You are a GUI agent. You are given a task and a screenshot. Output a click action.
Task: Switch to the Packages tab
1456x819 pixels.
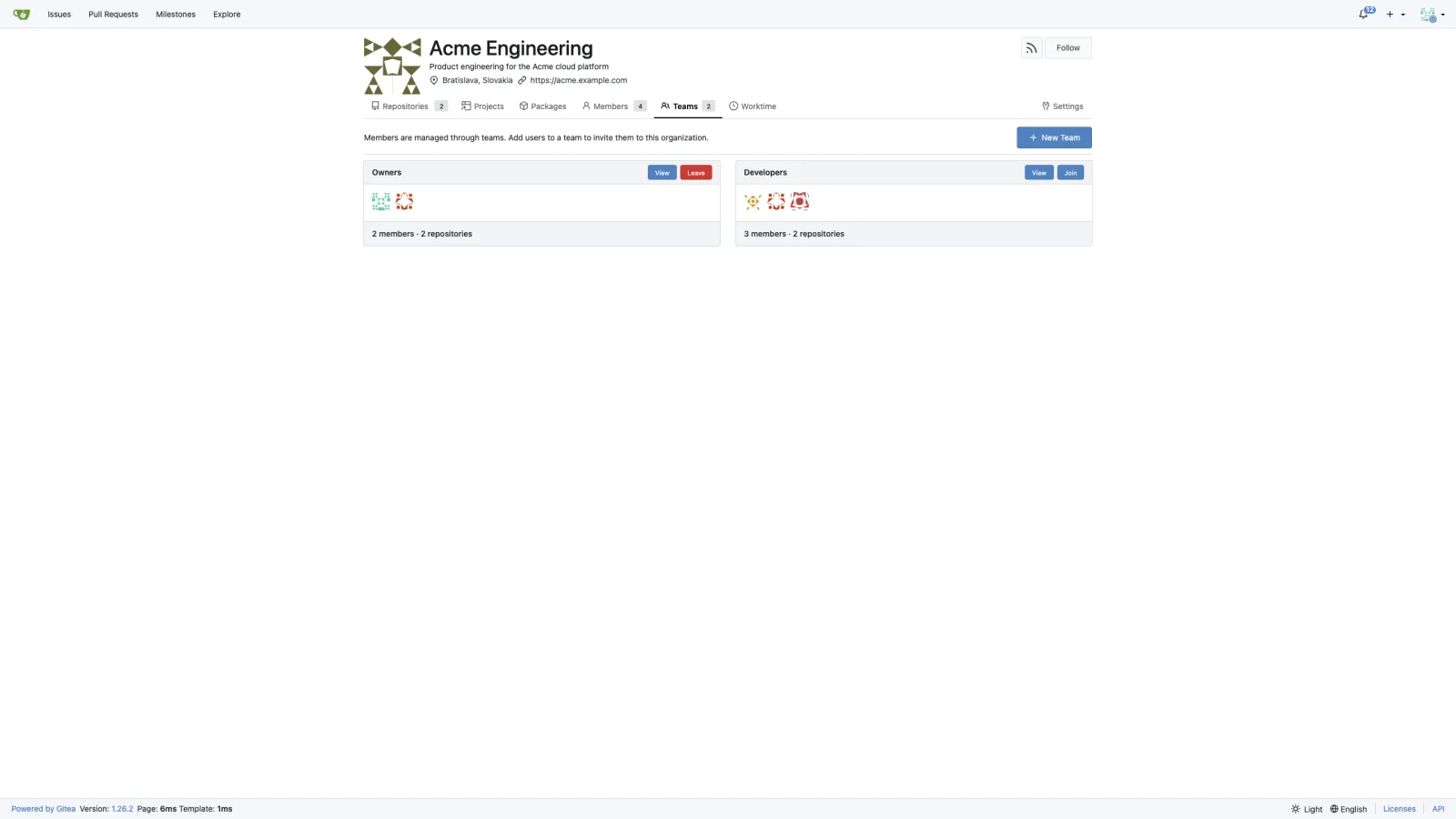pos(542,106)
